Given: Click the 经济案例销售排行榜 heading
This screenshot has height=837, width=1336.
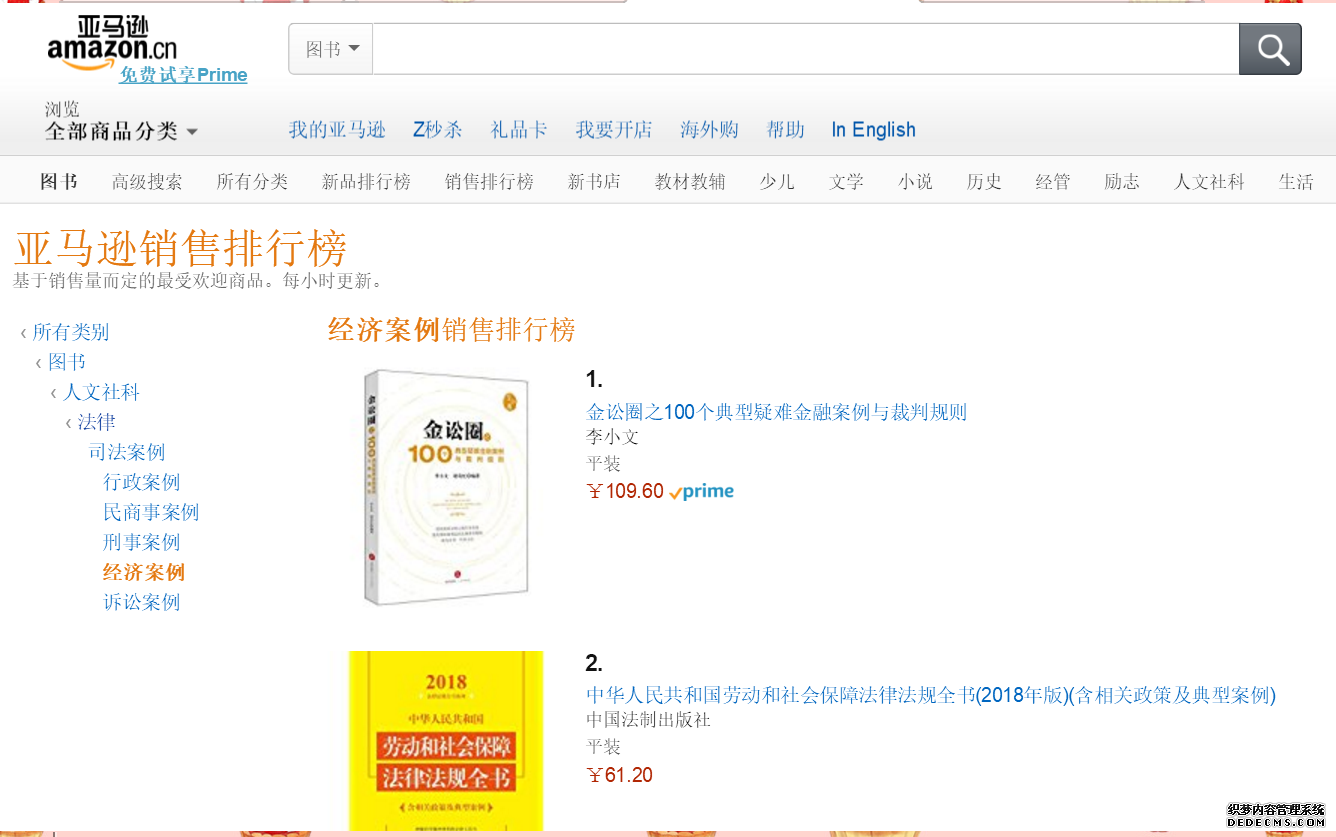Looking at the screenshot, I should tap(452, 330).
